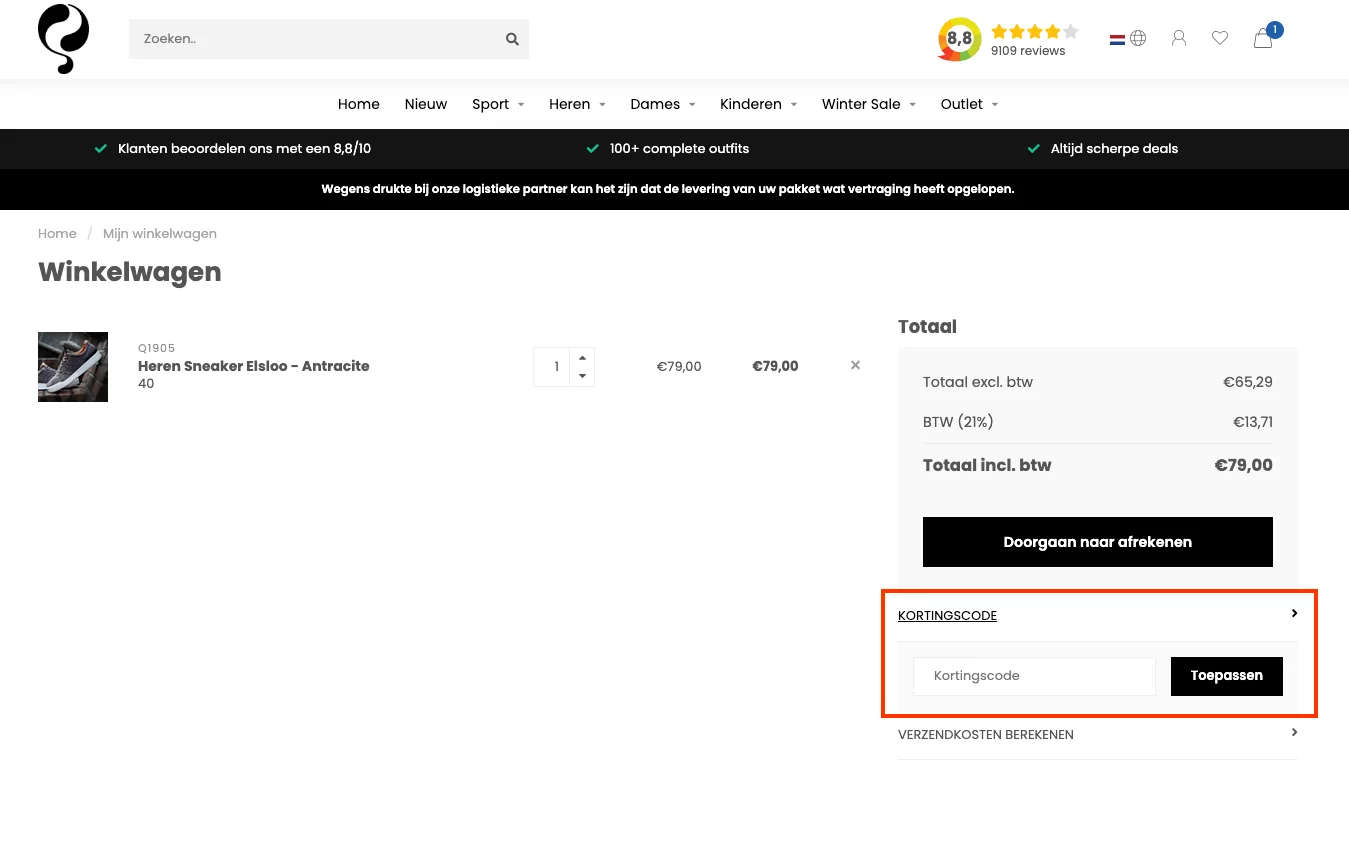Click the Kortingscode input field
This screenshot has width=1349, height=844.
coord(1033,676)
